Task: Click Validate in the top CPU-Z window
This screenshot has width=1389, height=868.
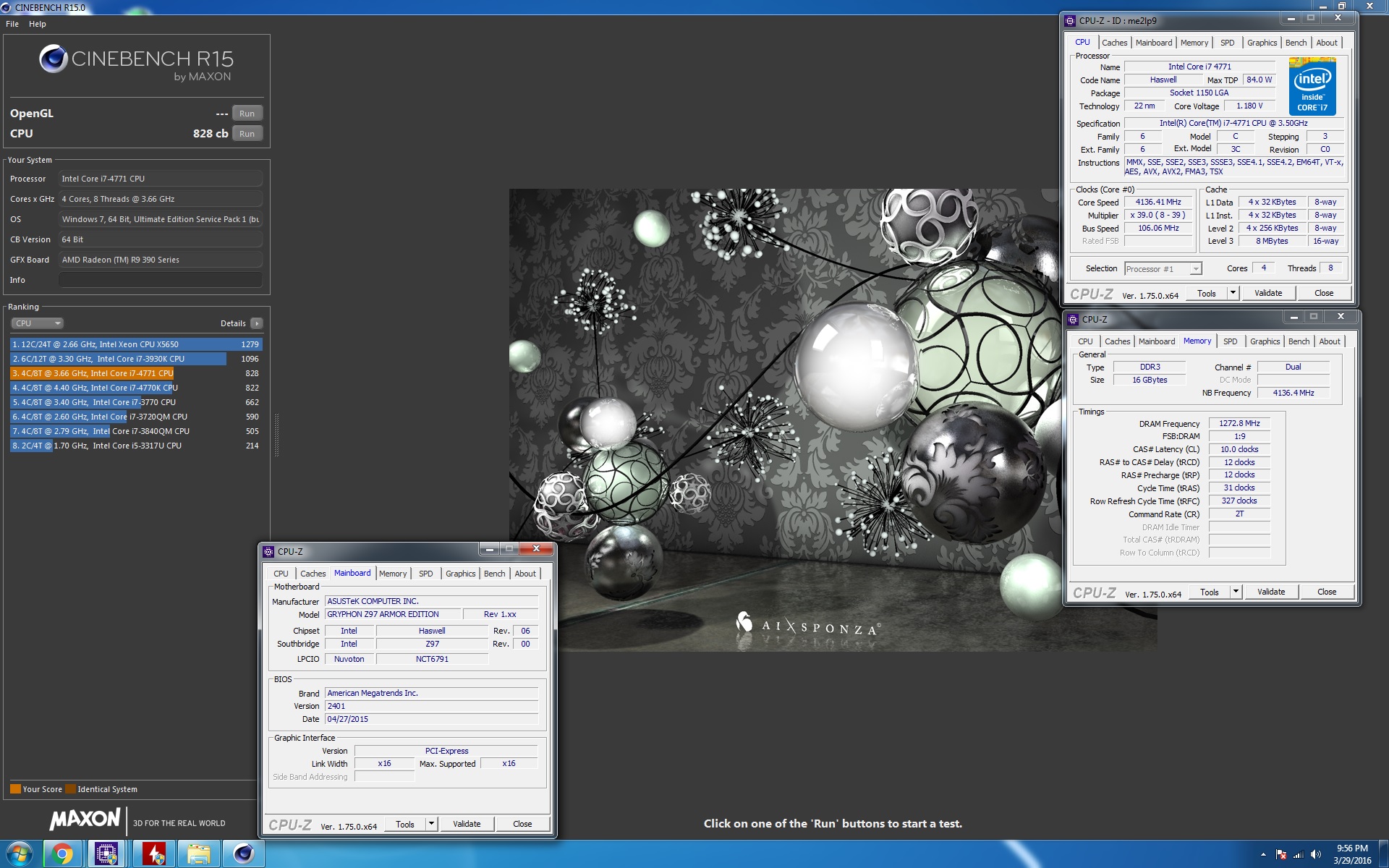Action: [x=1268, y=293]
